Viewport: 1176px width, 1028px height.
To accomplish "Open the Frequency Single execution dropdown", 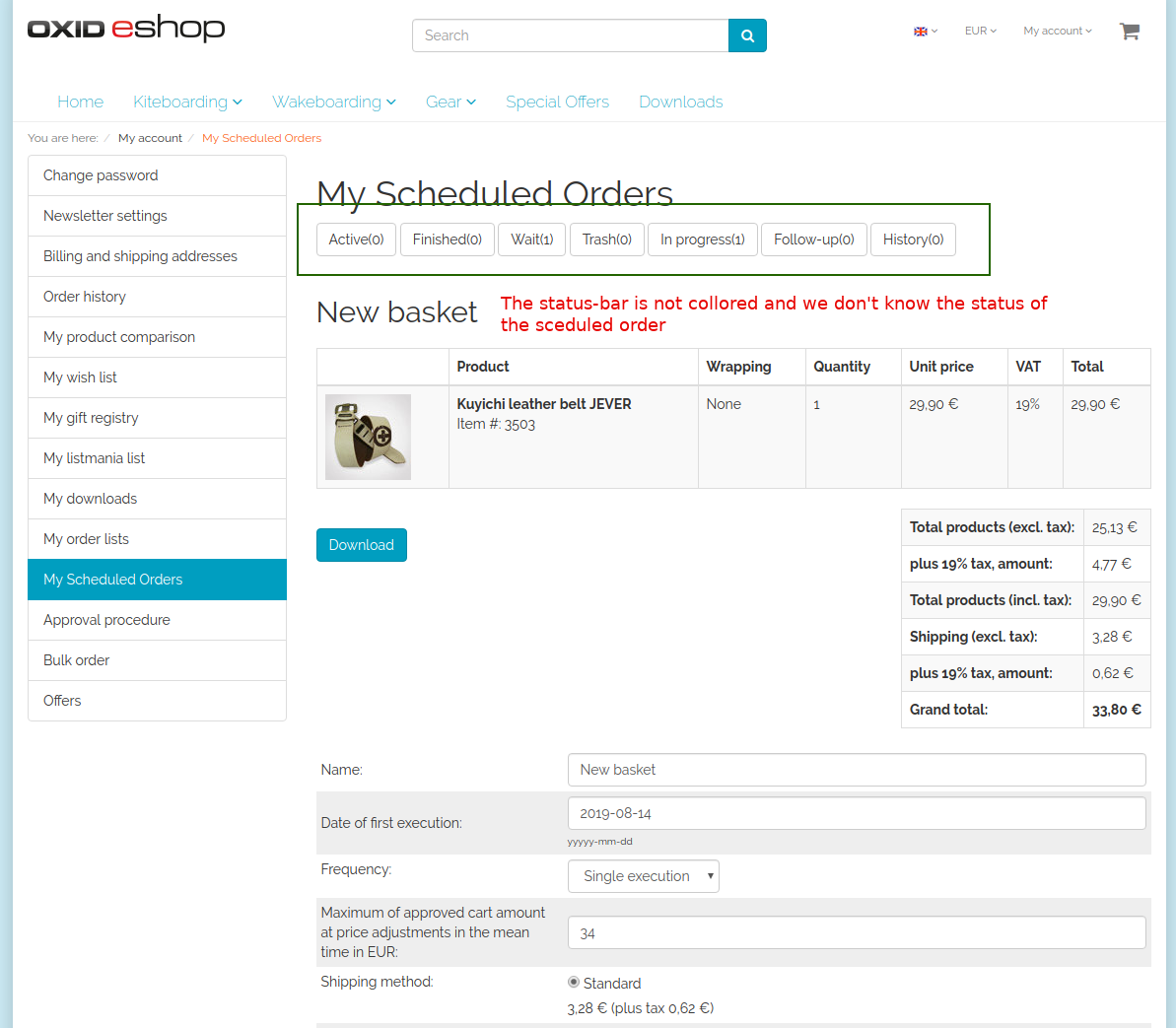I will coord(644,876).
